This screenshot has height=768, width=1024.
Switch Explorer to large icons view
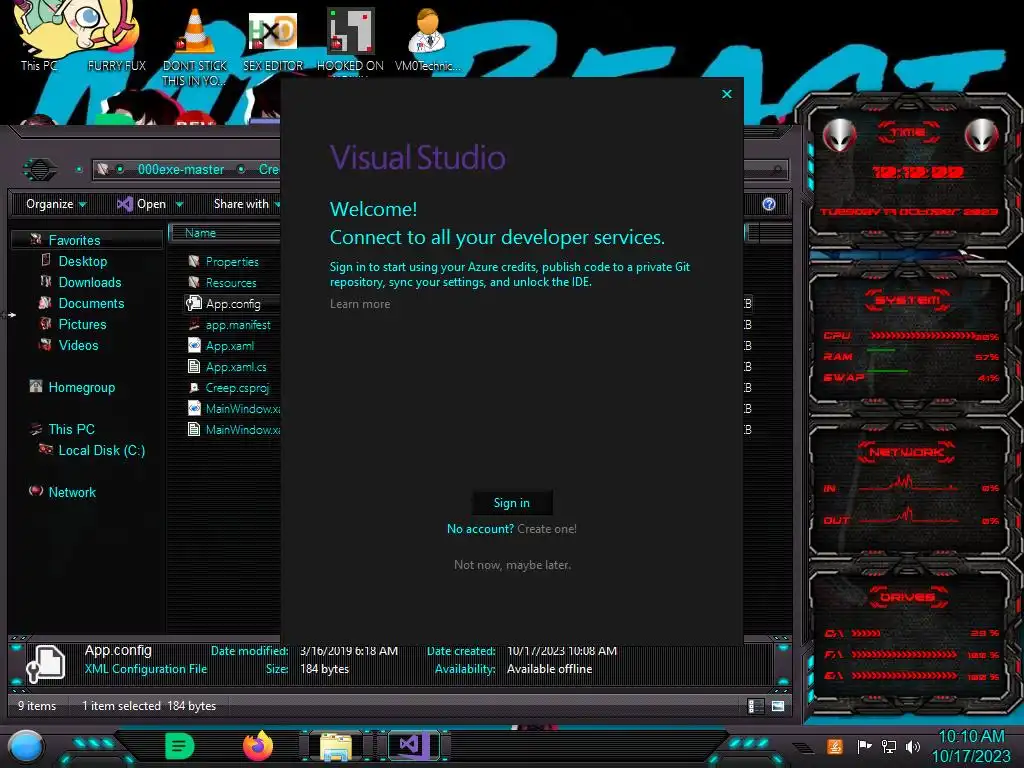point(778,706)
